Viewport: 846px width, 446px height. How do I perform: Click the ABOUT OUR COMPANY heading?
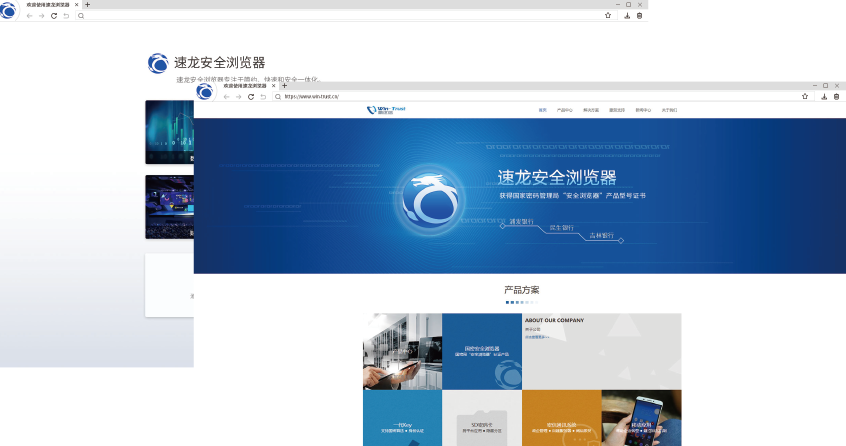pyautogui.click(x=554, y=320)
